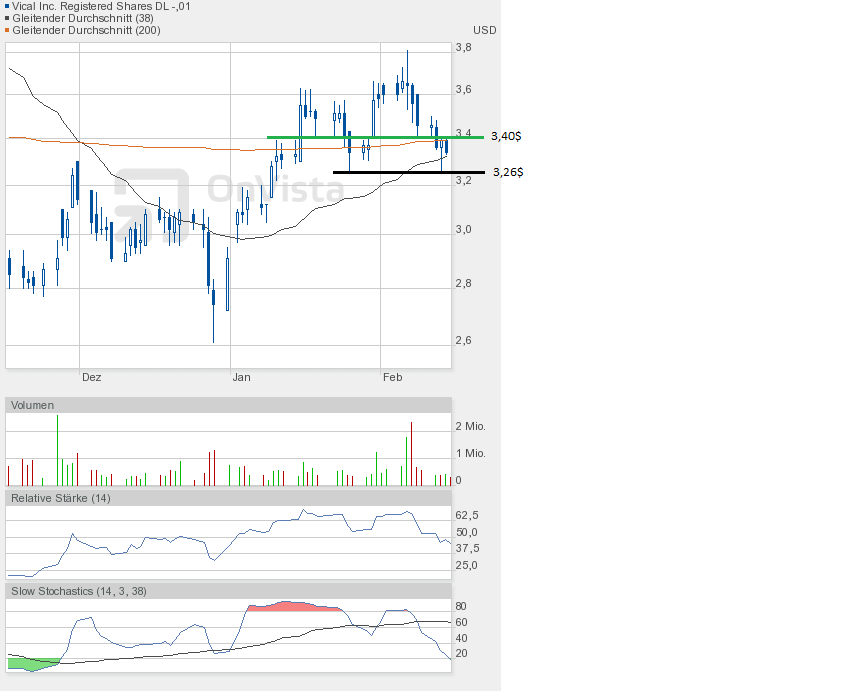This screenshot has width=850, height=691.
Task: Click the dark 38-day average legend square
Action: (x=7, y=18)
